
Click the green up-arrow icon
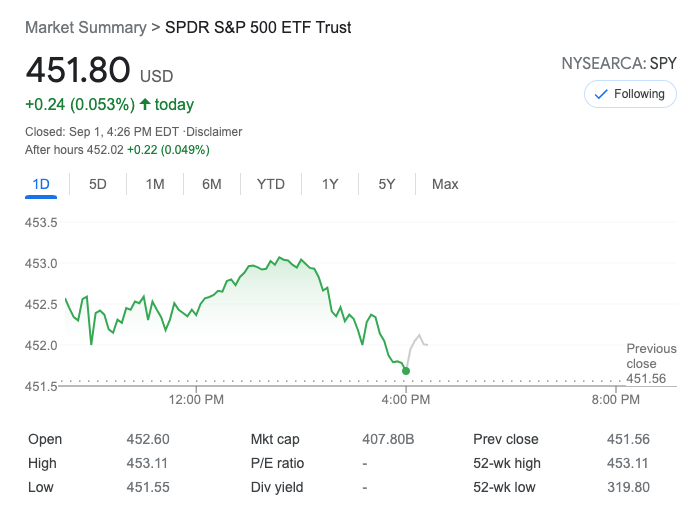pyautogui.click(x=145, y=104)
